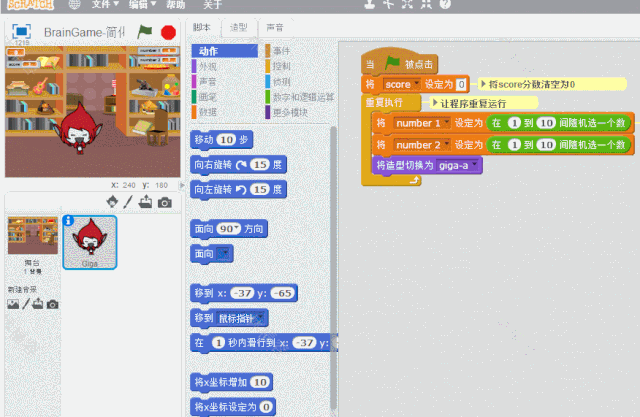Open the language globe menu
Screen dimensions: 640x417
coord(74,4)
